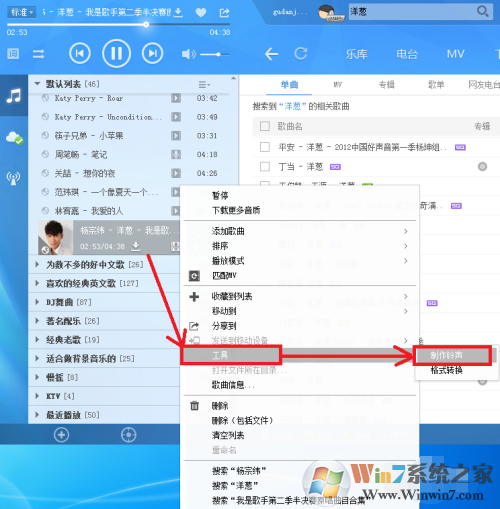This screenshot has width=500, height=509.
Task: Open the cloud music sidebar icon
Action: coord(14,137)
